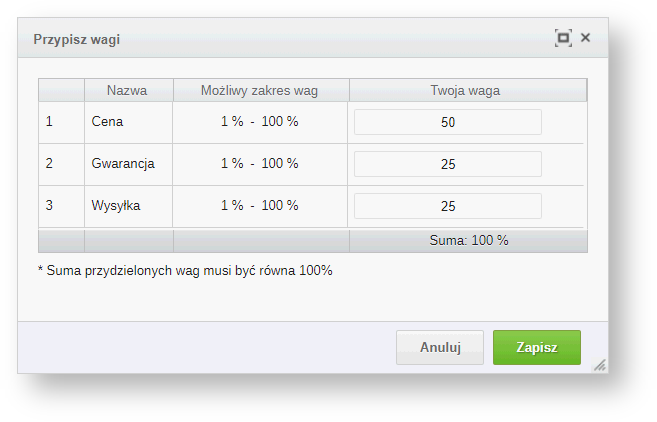Close the Przypisz wagi dialog

(586, 38)
